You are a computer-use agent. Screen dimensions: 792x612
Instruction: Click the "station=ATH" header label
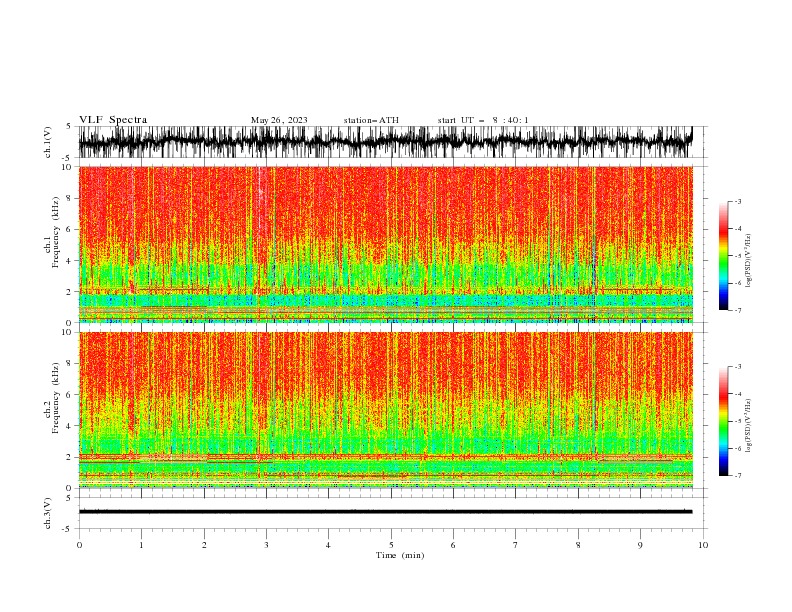pos(371,120)
